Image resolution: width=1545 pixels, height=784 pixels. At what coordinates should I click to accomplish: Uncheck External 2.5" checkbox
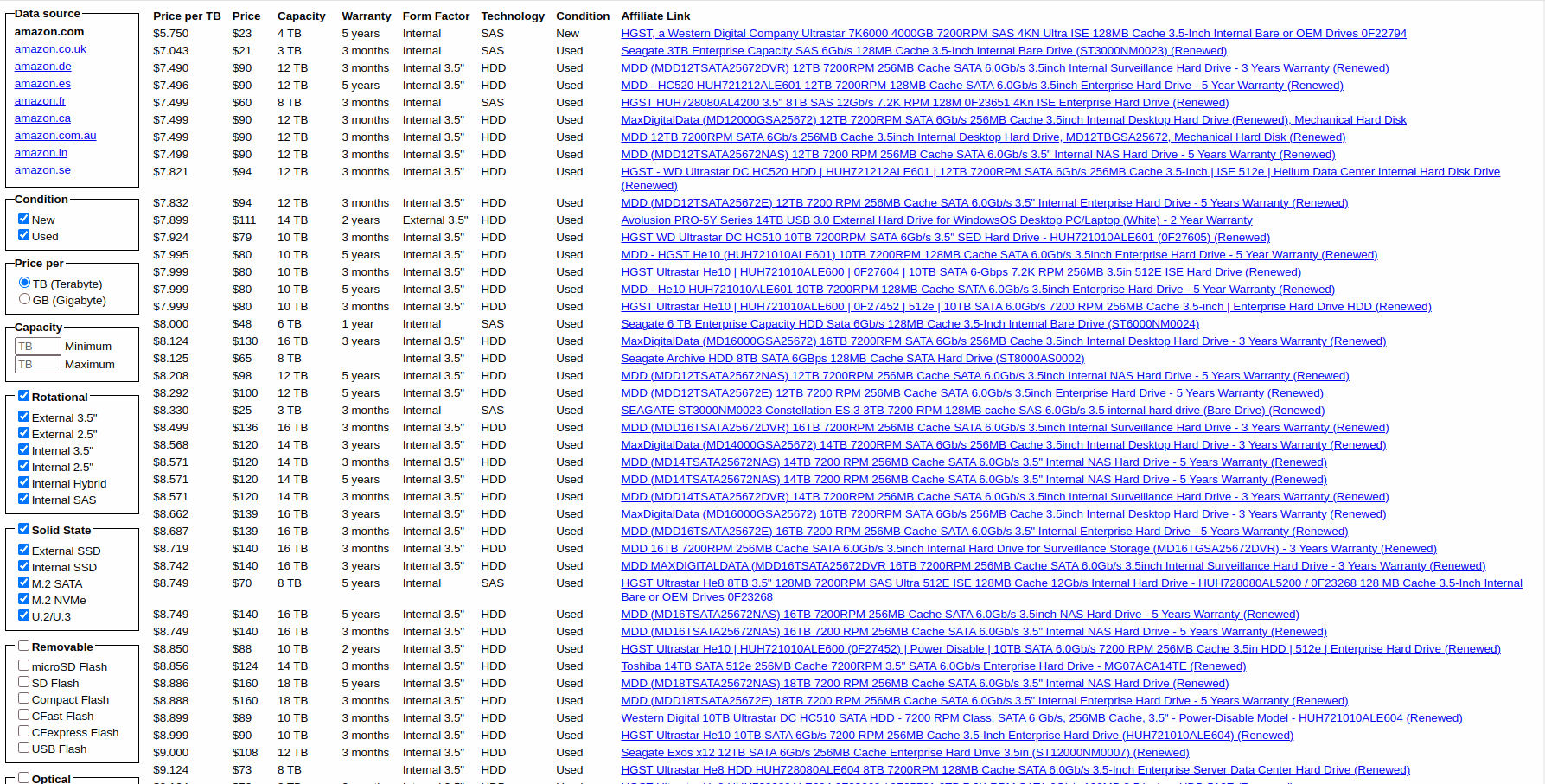(24, 433)
